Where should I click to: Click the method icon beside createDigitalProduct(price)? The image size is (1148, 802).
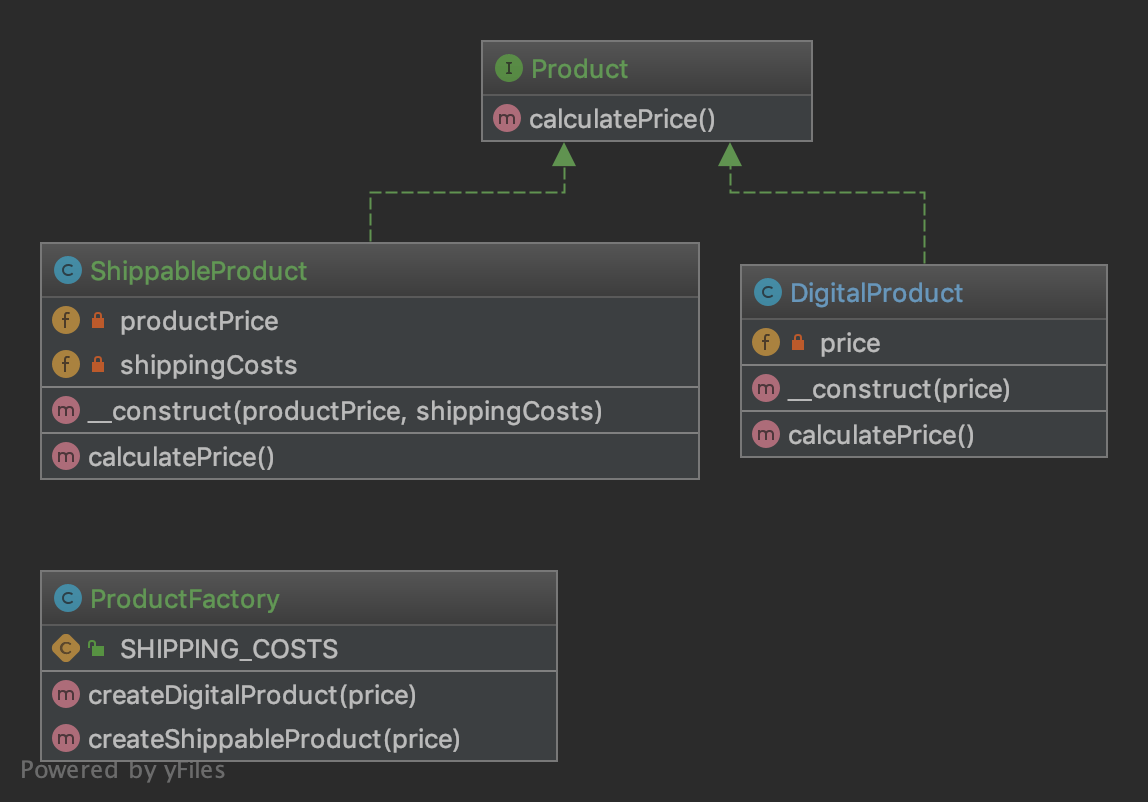(x=66, y=694)
